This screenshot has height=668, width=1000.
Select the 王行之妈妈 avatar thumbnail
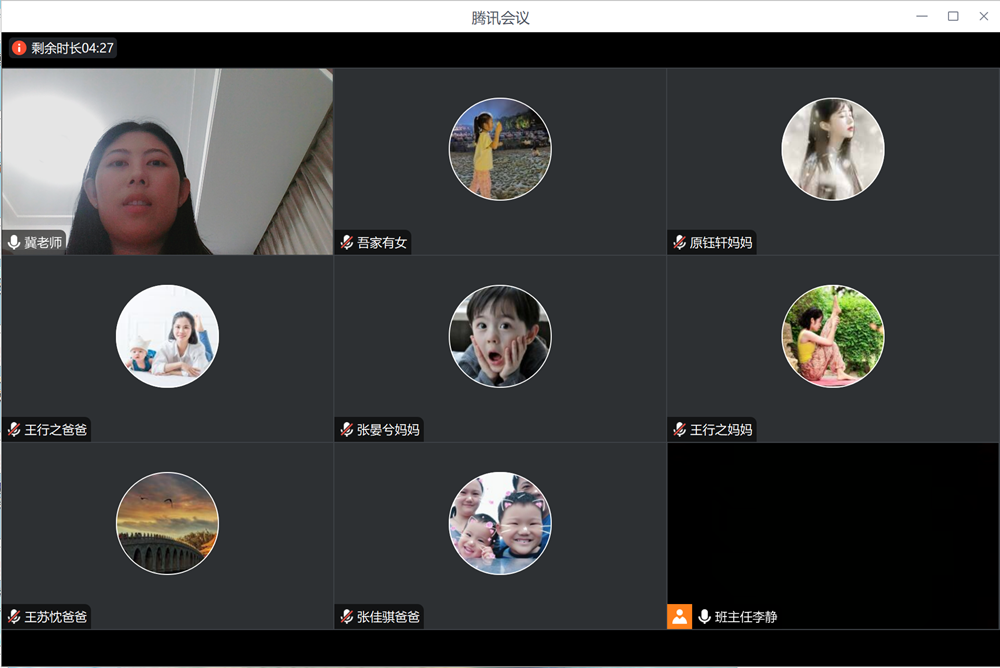point(833,336)
